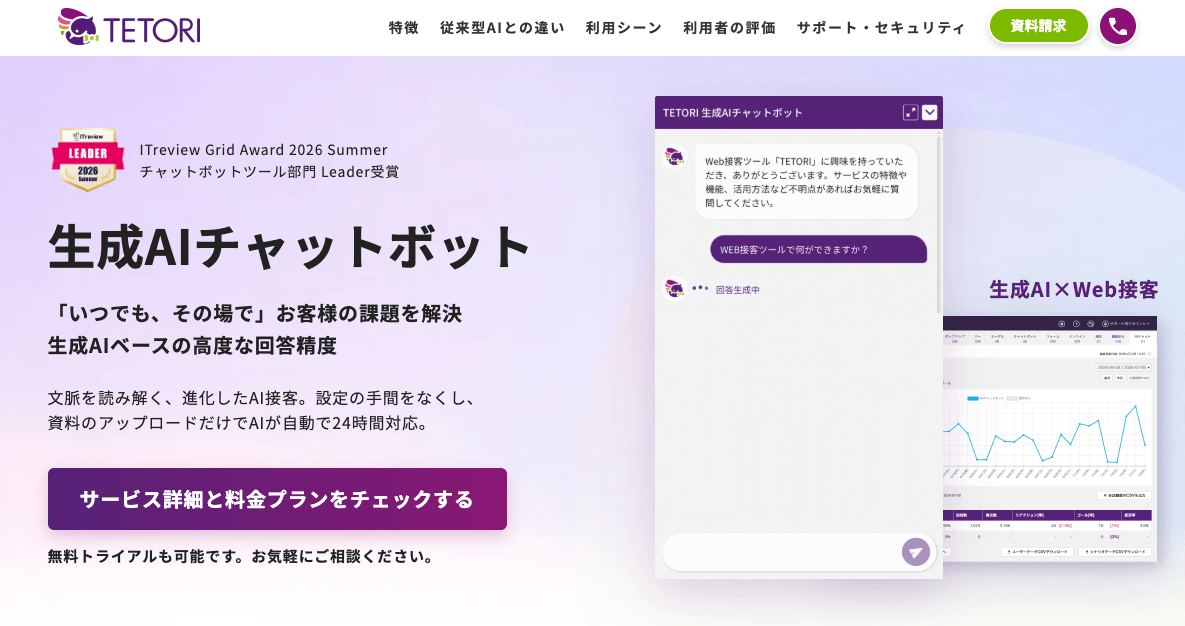1185x626 pixels.
Task: Click the bot greeting message bubble
Action: click(806, 181)
